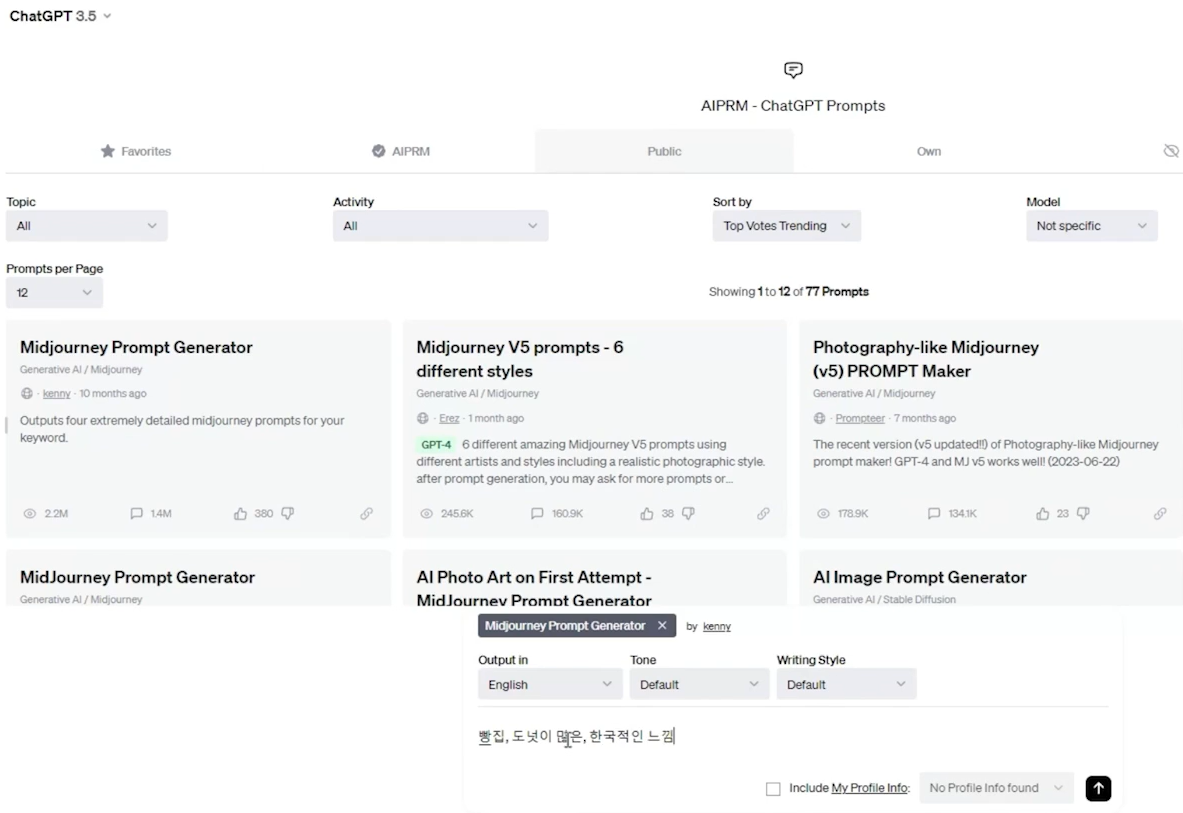Click comments icon showing 134.1K
The image size is (1183, 813).
coord(934,514)
